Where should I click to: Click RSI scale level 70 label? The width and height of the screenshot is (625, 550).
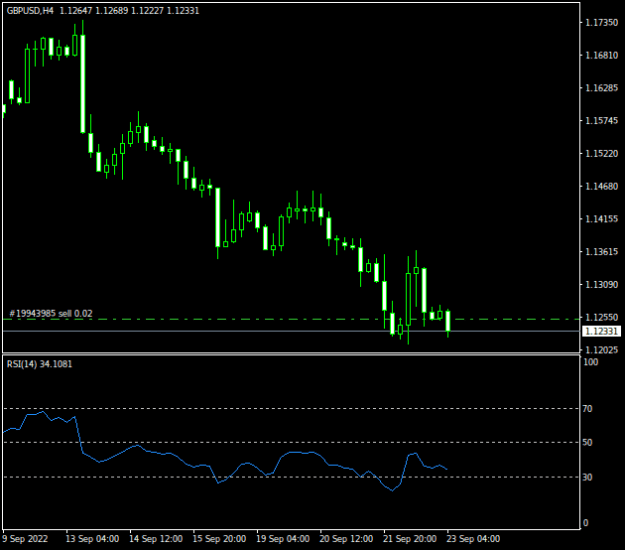(587, 409)
